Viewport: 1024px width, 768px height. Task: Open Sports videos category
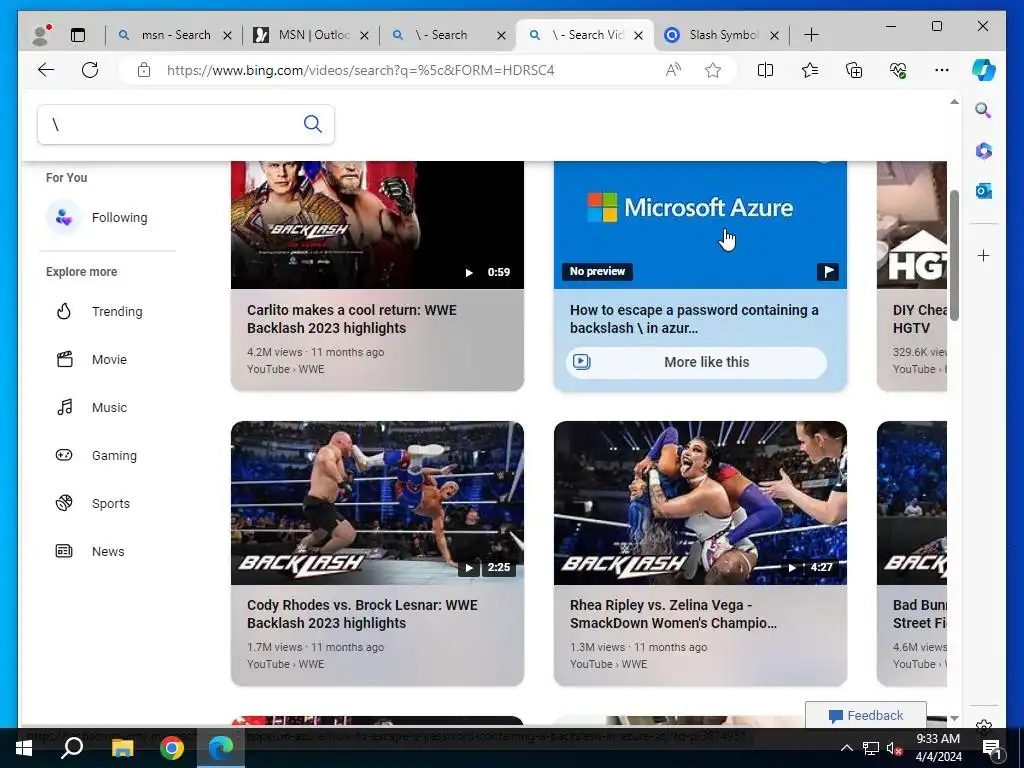[93, 504]
